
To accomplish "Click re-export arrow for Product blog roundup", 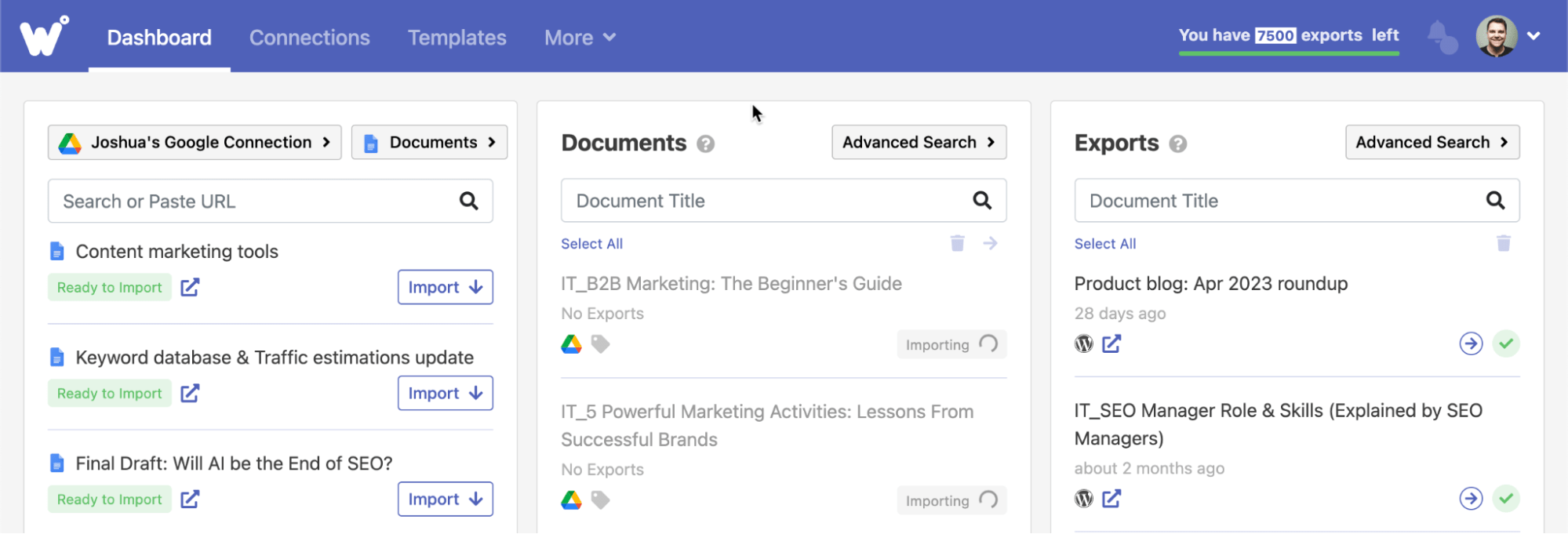I will coord(1471,343).
